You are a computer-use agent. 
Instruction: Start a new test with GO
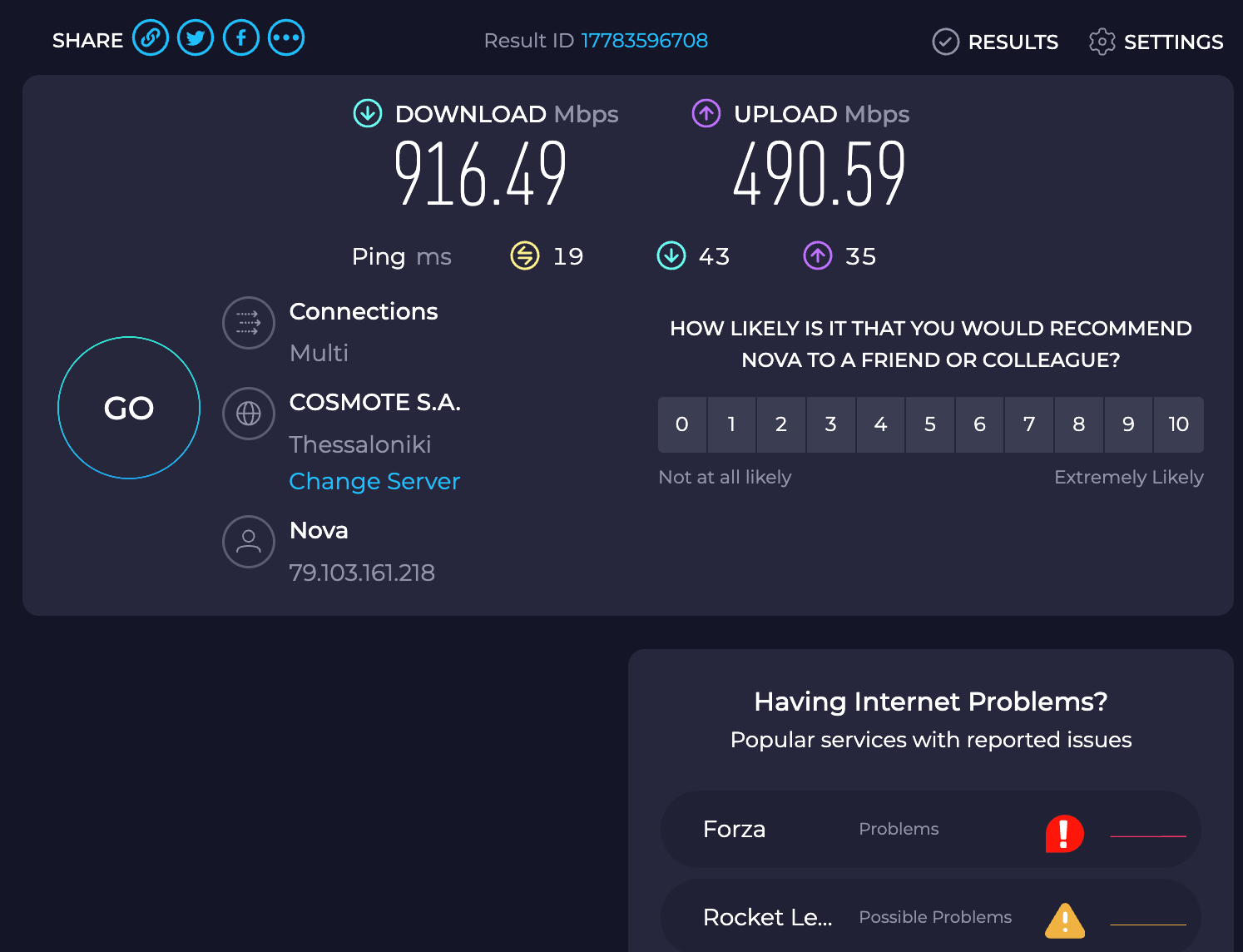click(x=129, y=408)
